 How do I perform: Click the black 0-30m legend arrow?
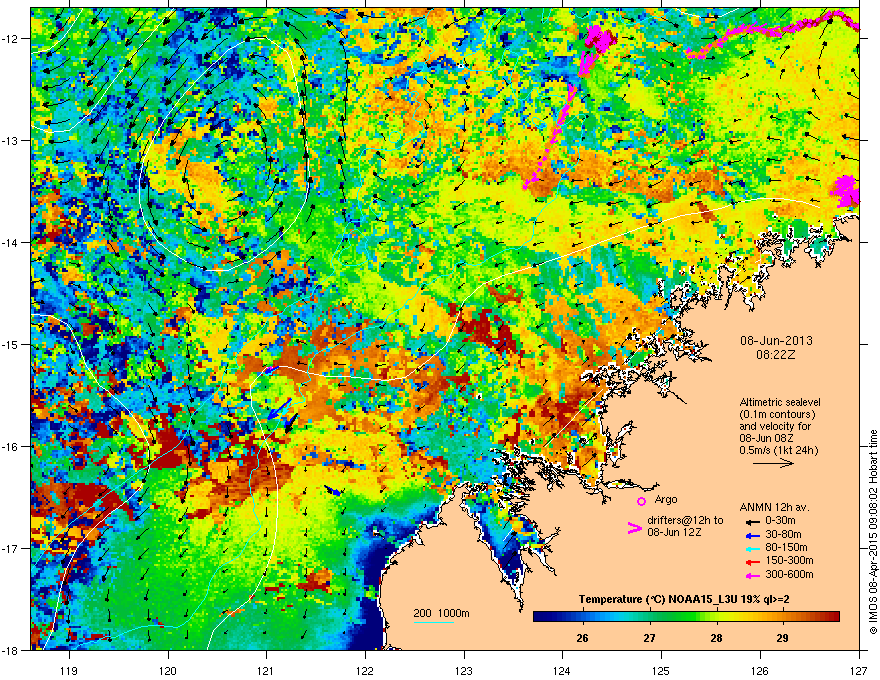752,521
